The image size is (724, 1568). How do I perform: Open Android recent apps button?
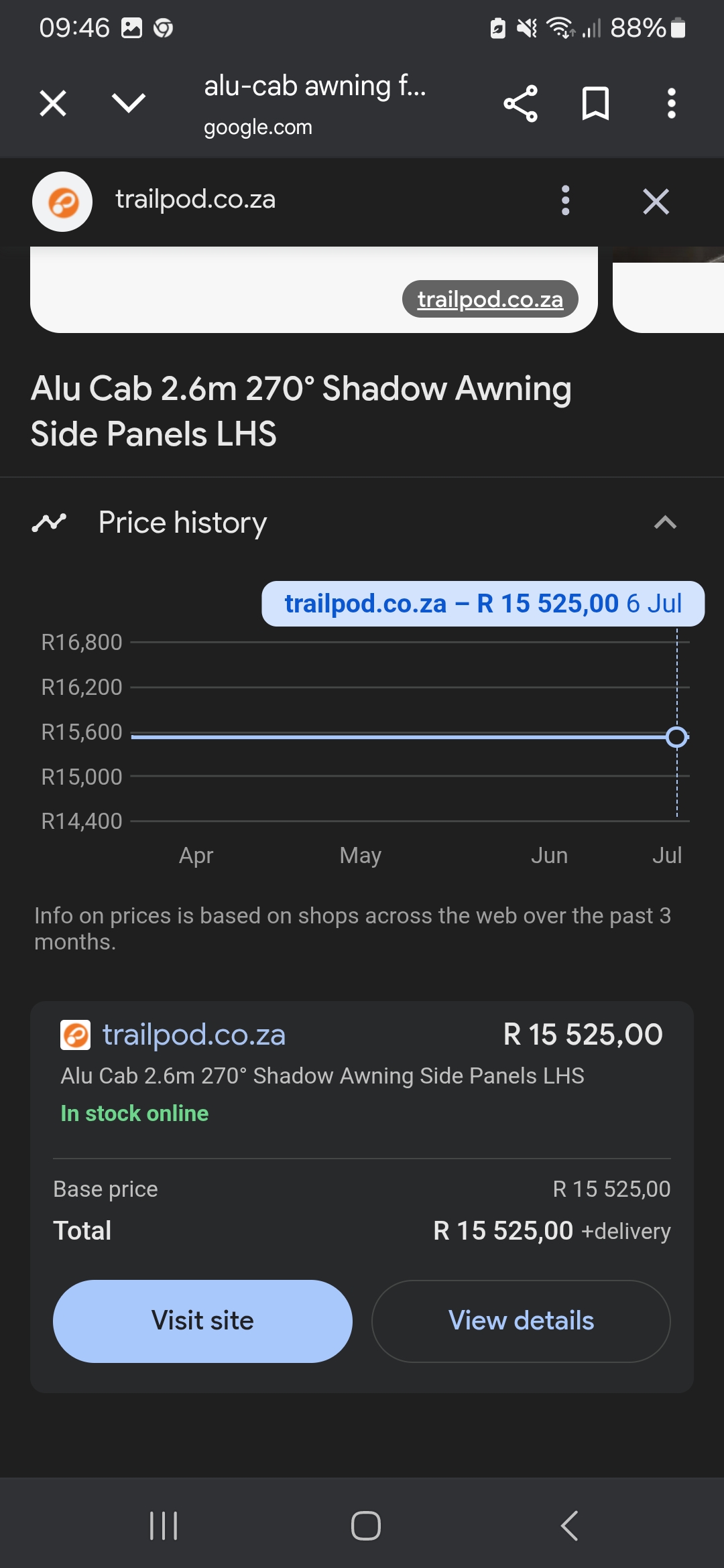coord(164,1526)
